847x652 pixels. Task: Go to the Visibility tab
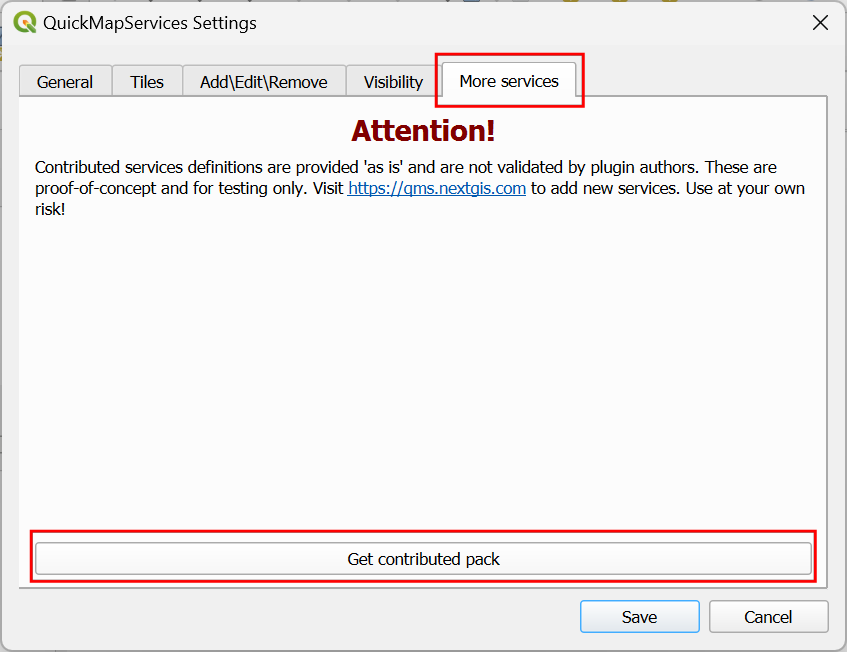pos(393,82)
